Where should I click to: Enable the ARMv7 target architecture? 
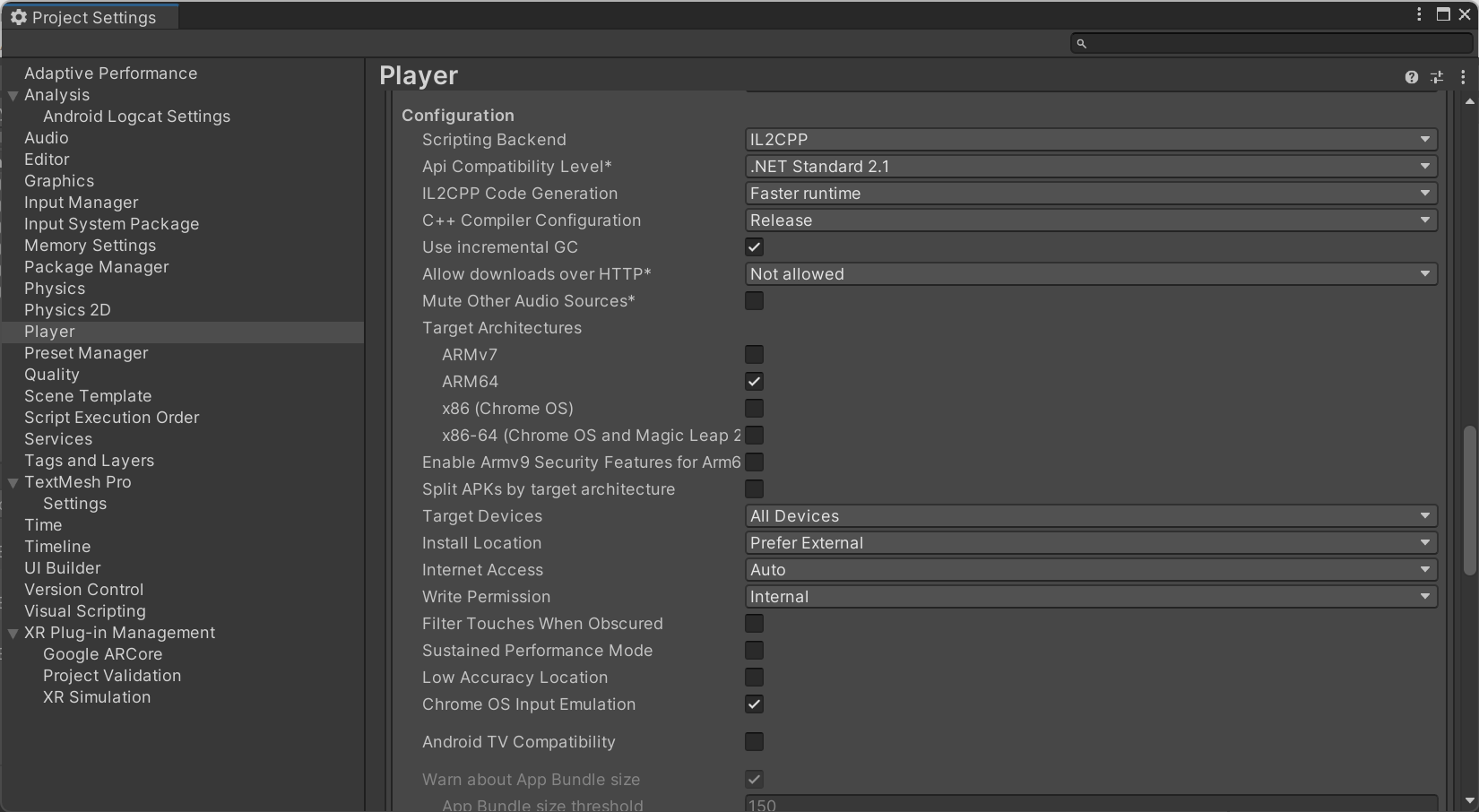(754, 355)
